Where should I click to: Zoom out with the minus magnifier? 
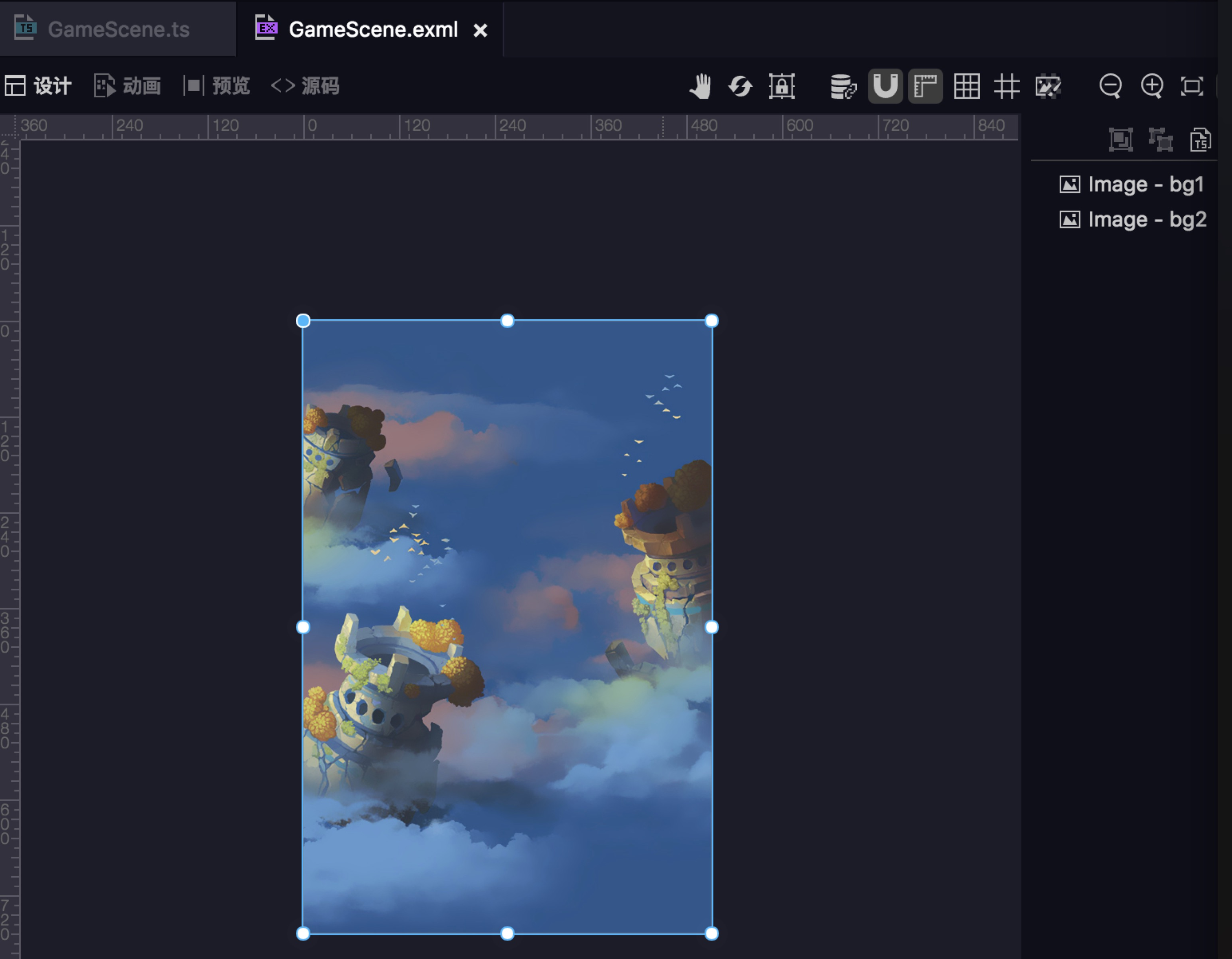pos(1110,86)
